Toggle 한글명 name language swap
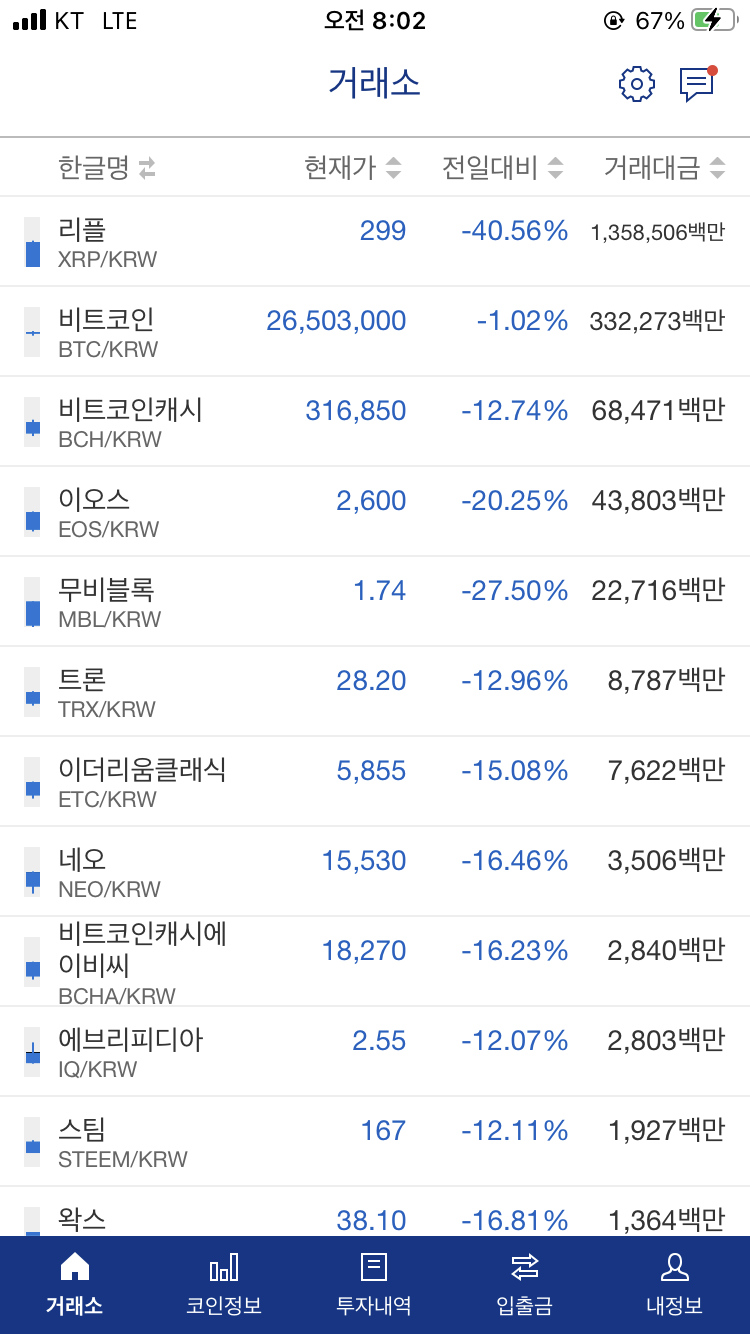Screen dimensions: 750x1334 (x=147, y=168)
